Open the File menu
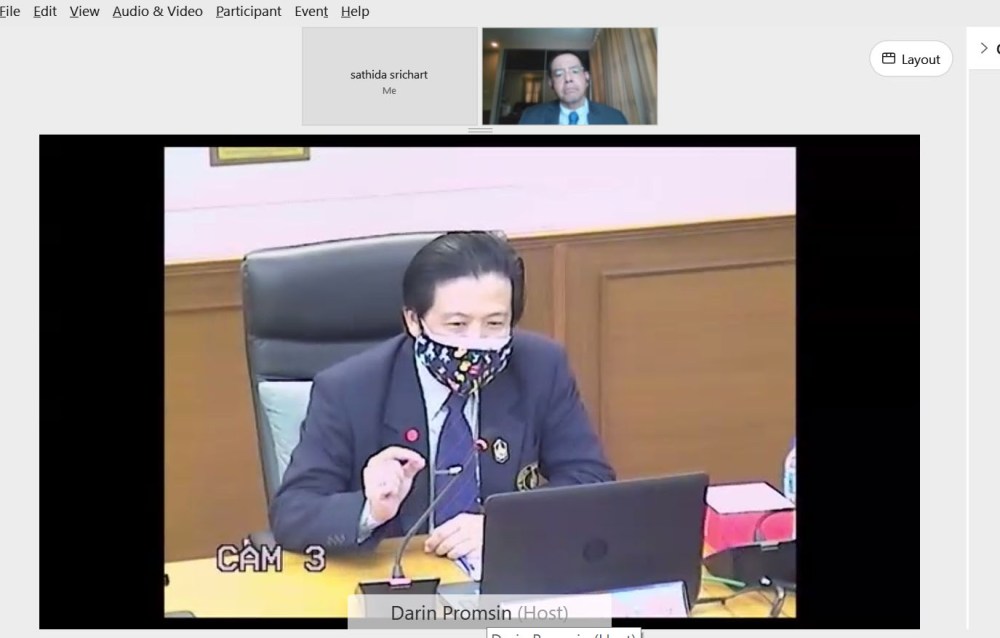This screenshot has height=638, width=1000. tap(10, 11)
